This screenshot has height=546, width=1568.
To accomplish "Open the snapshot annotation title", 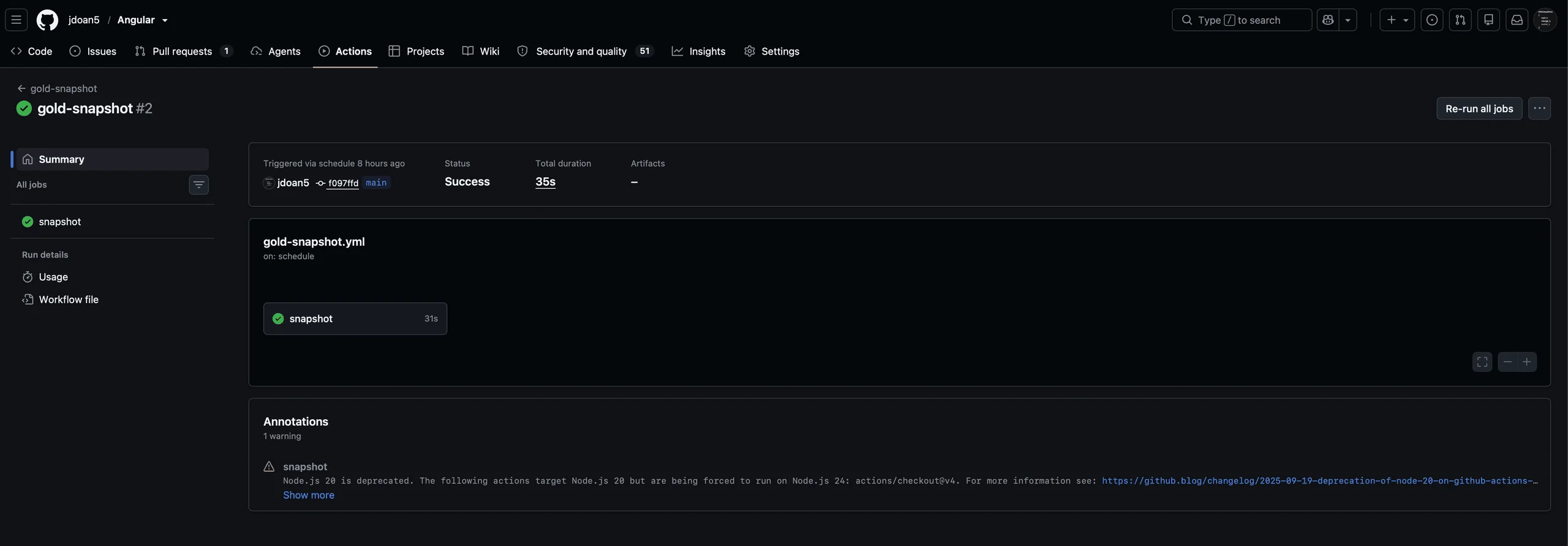I will [x=305, y=466].
